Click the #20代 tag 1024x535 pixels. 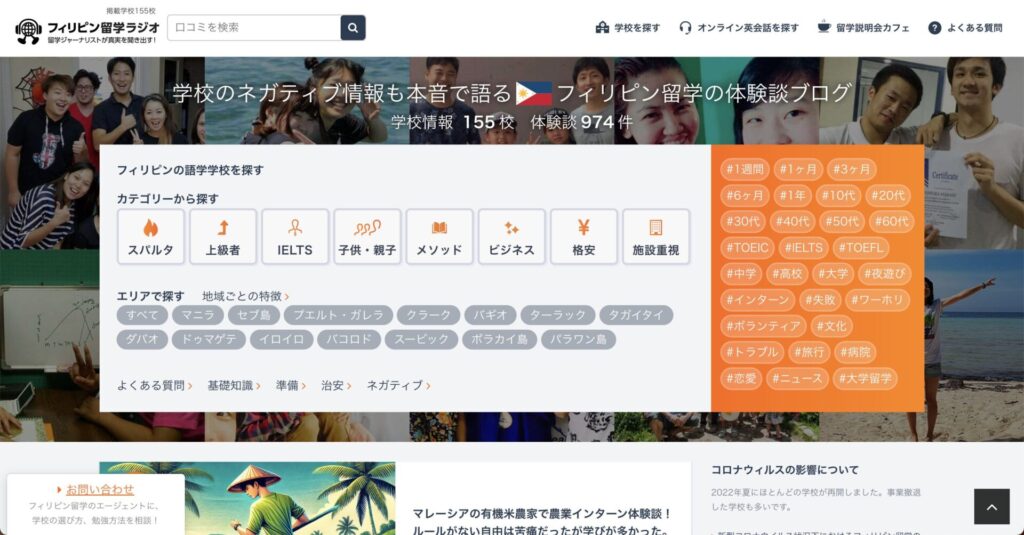[x=888, y=195]
